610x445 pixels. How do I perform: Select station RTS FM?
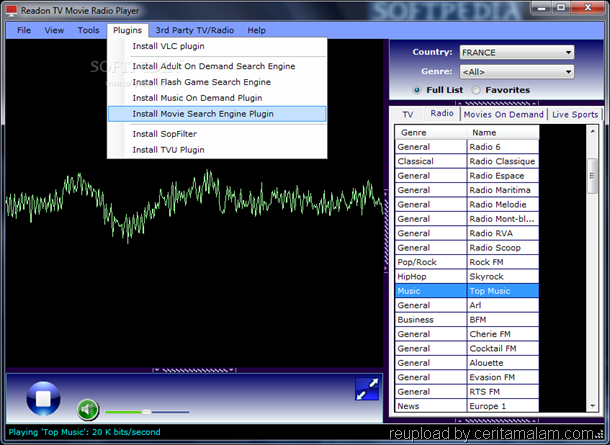[x=503, y=392]
